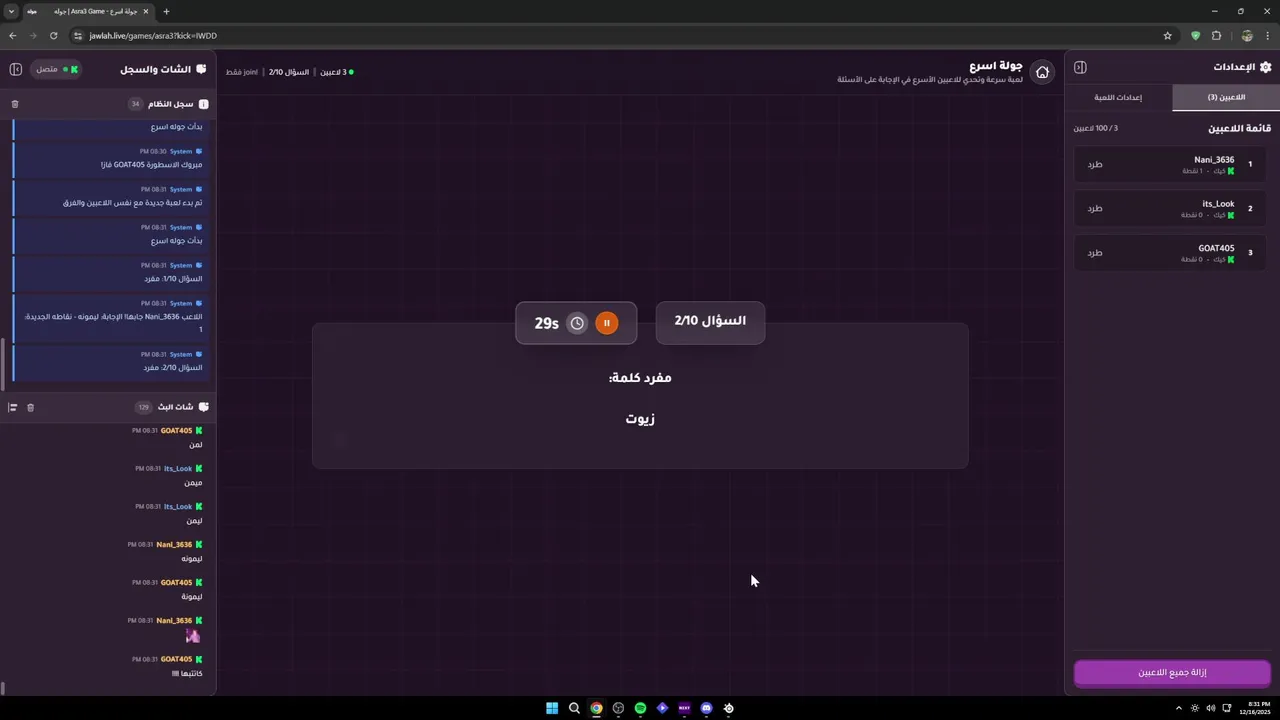The width and height of the screenshot is (1280, 720).
Task: Click the connected Kick status badge
Action: pos(57,69)
